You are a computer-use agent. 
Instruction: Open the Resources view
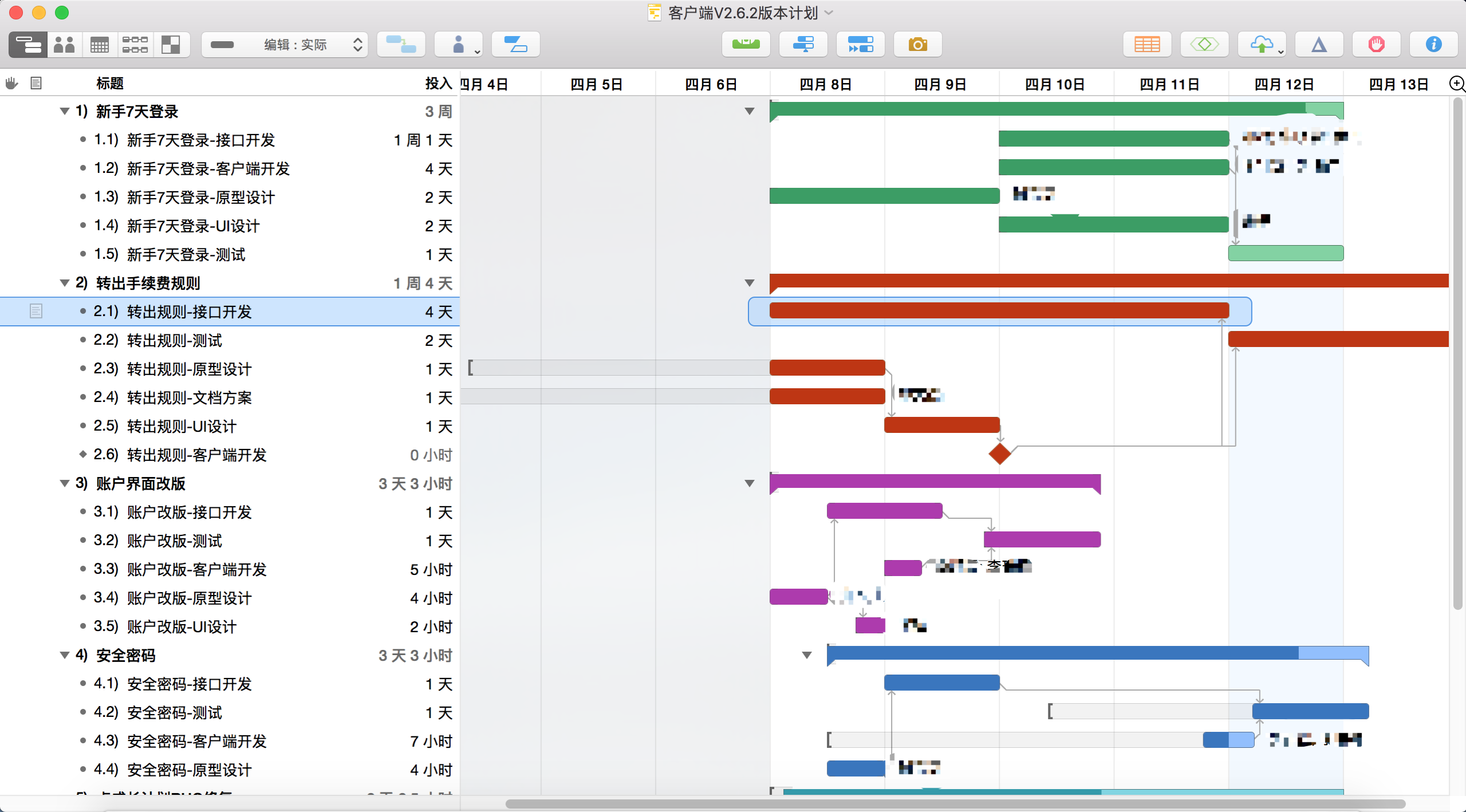64,44
